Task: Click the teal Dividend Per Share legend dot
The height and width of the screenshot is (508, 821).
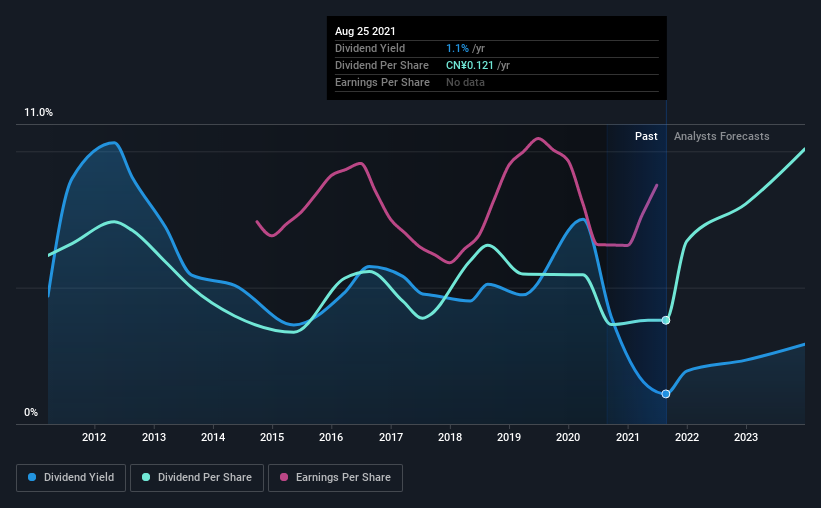Action: 146,477
